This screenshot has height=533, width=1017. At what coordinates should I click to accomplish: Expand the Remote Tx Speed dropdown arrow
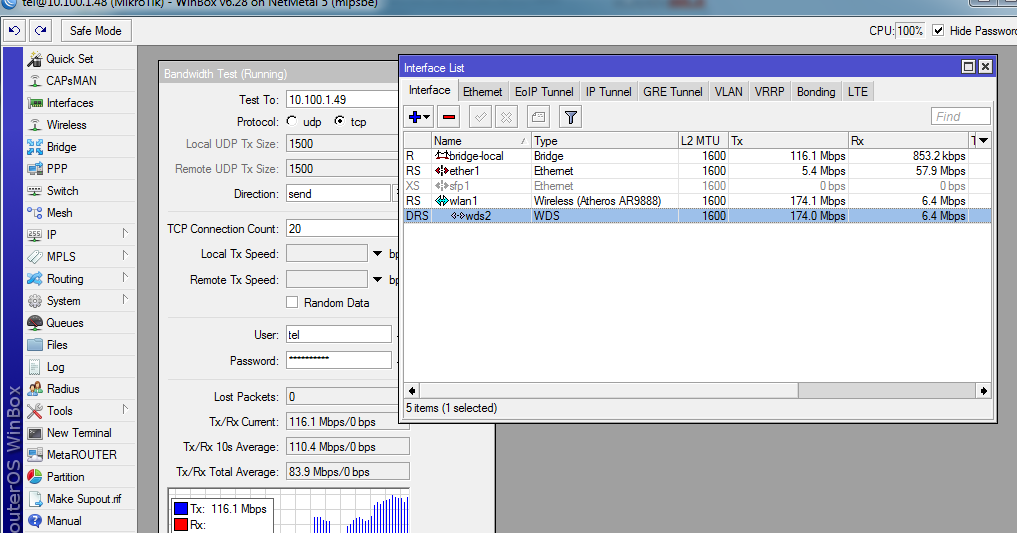point(378,280)
